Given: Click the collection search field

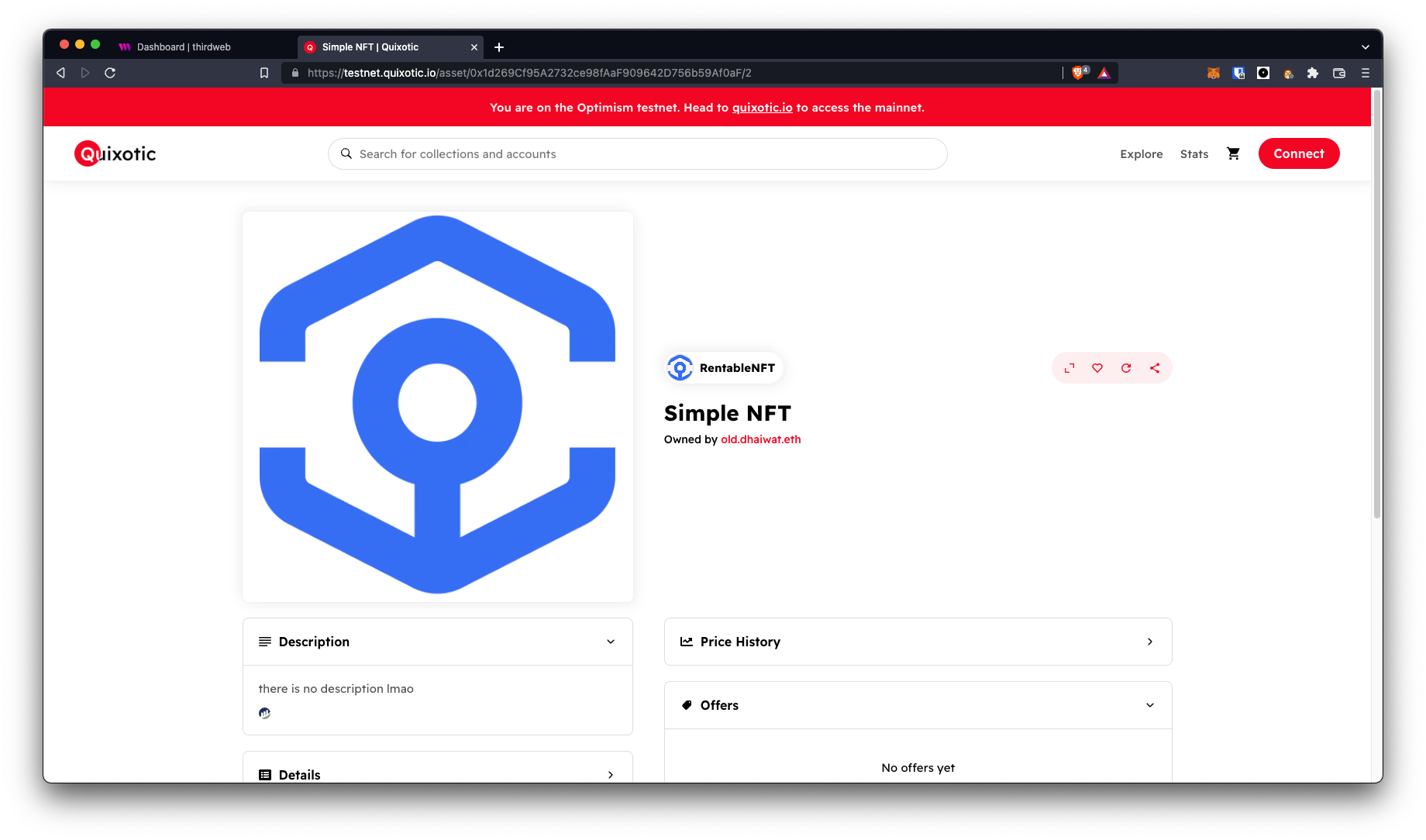Looking at the screenshot, I should point(637,154).
